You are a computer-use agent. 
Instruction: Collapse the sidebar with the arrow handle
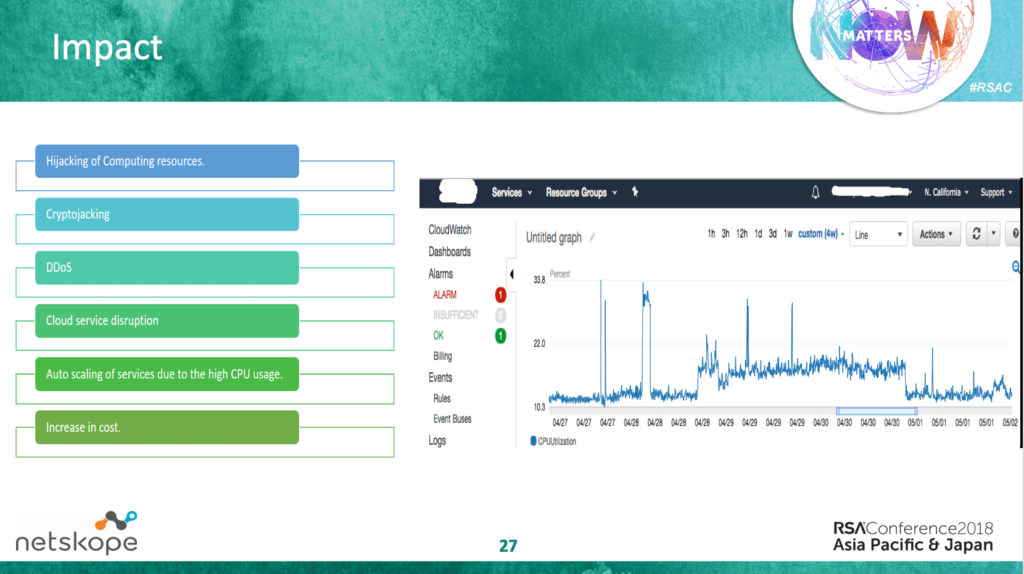(511, 274)
